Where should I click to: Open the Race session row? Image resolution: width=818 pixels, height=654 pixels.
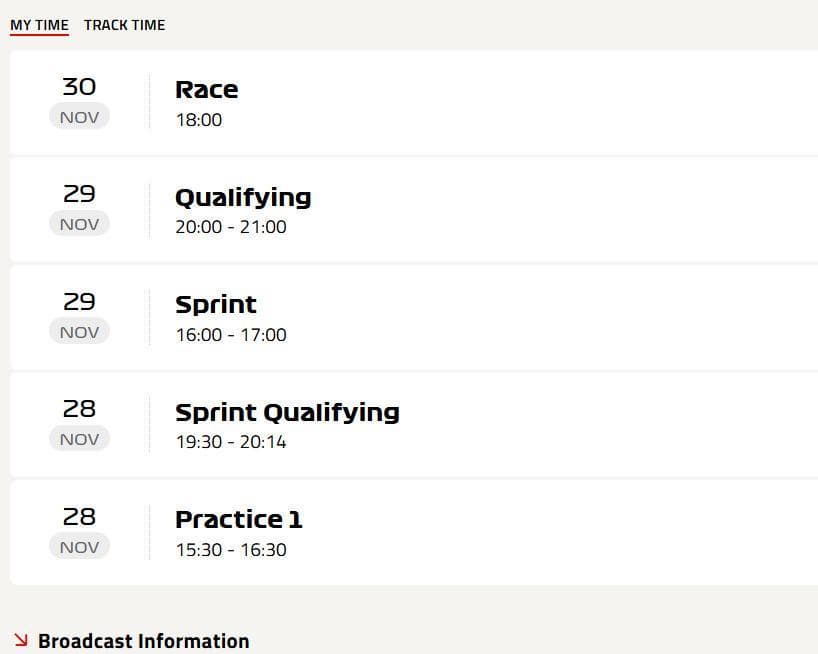point(206,90)
